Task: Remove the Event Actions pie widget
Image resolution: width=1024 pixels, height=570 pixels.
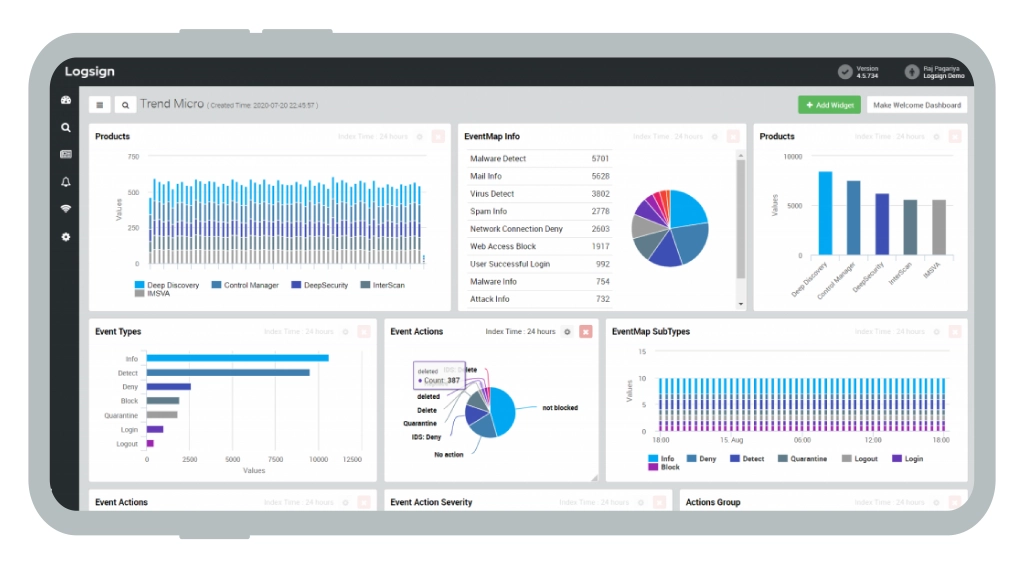Action: pyautogui.click(x=586, y=332)
